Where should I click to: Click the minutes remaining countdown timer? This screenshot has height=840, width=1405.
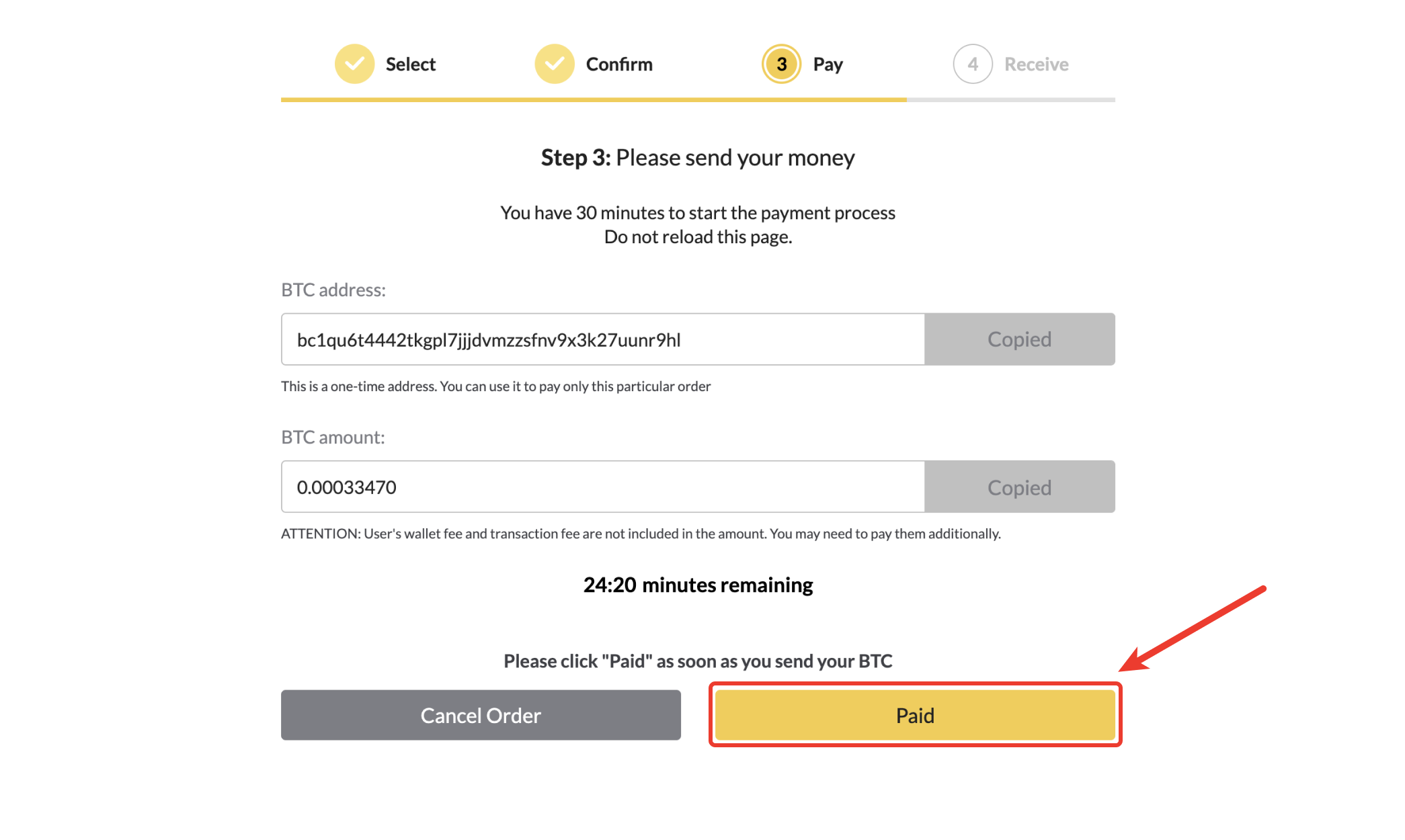(x=698, y=585)
